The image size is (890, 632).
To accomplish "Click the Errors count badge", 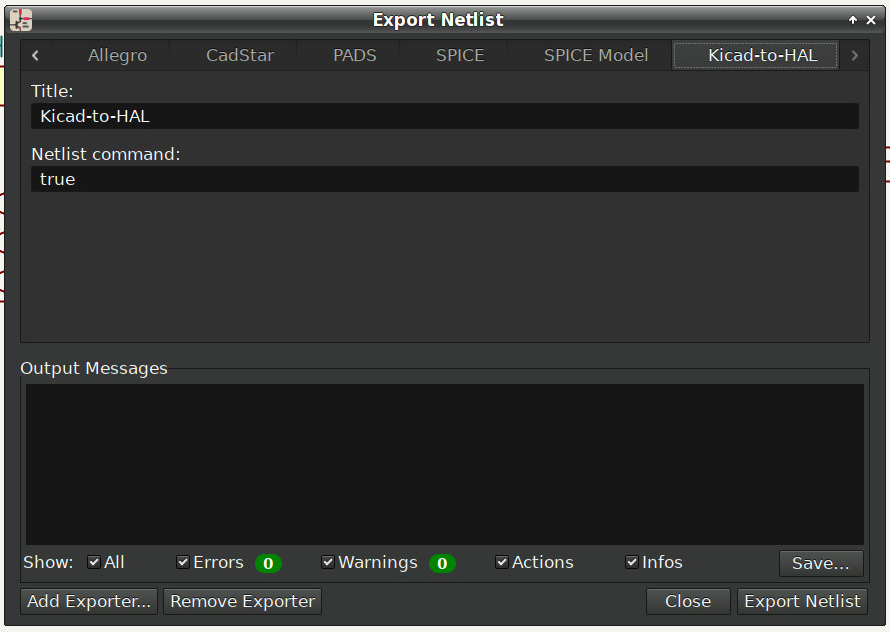I will [268, 563].
